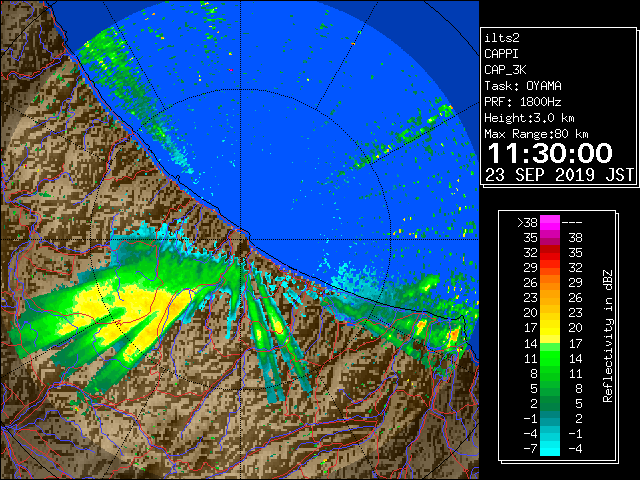
Task: Click the cyan -7 legend color
Action: coord(550,449)
